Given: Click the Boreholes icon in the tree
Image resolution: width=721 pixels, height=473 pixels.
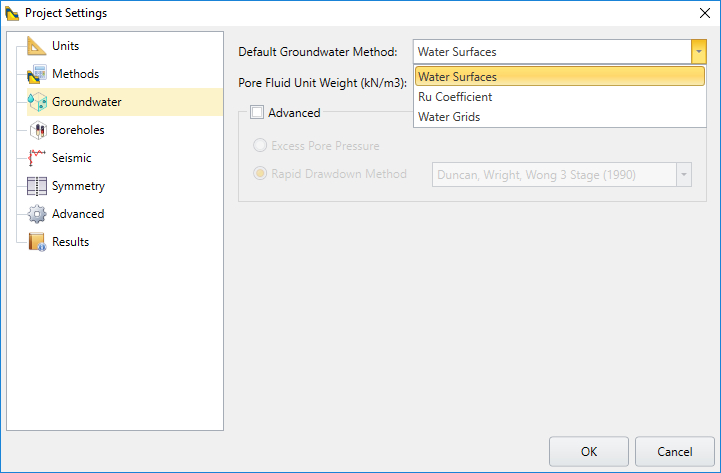Looking at the screenshot, I should [38, 130].
